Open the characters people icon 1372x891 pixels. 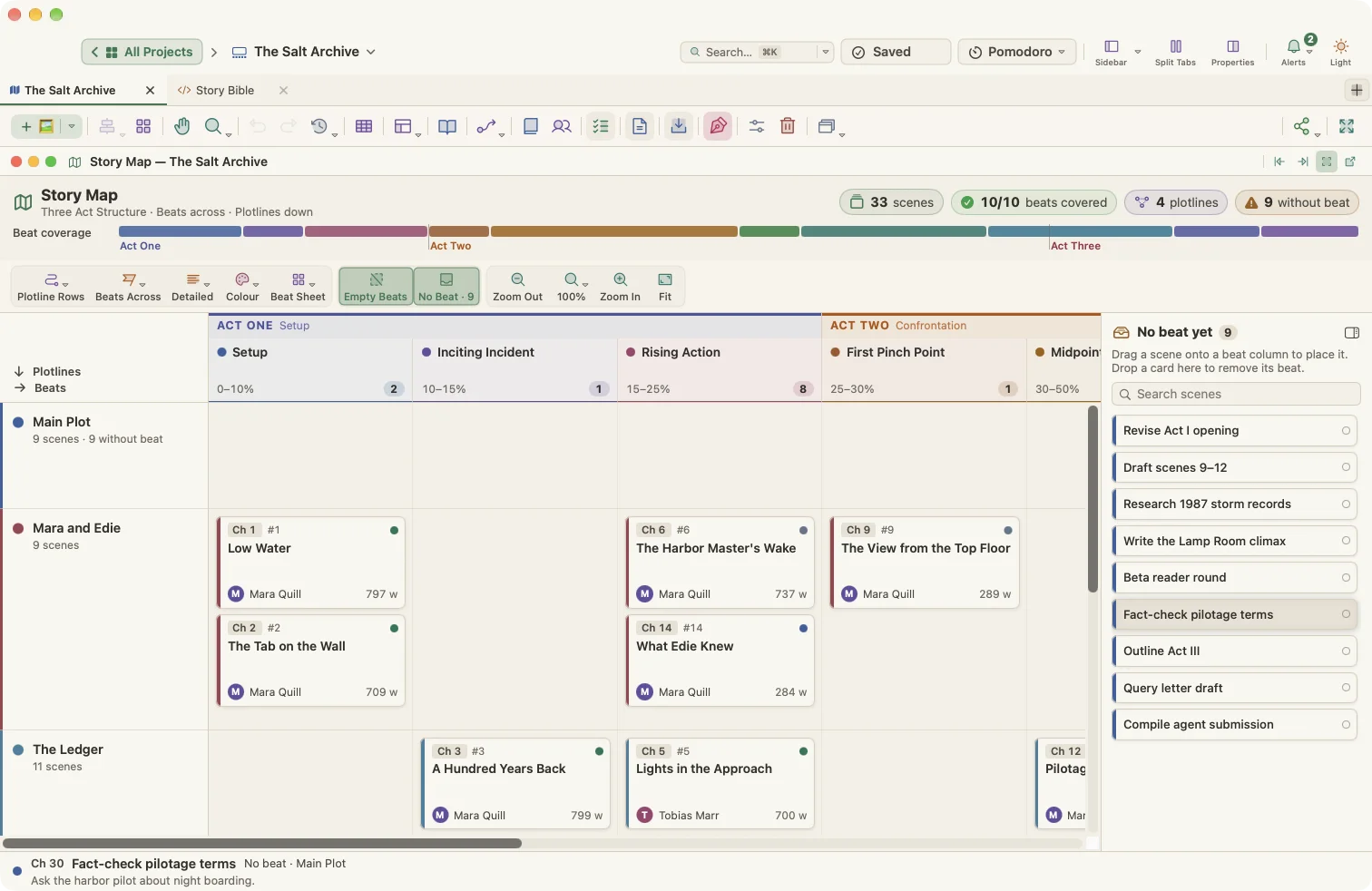click(562, 126)
